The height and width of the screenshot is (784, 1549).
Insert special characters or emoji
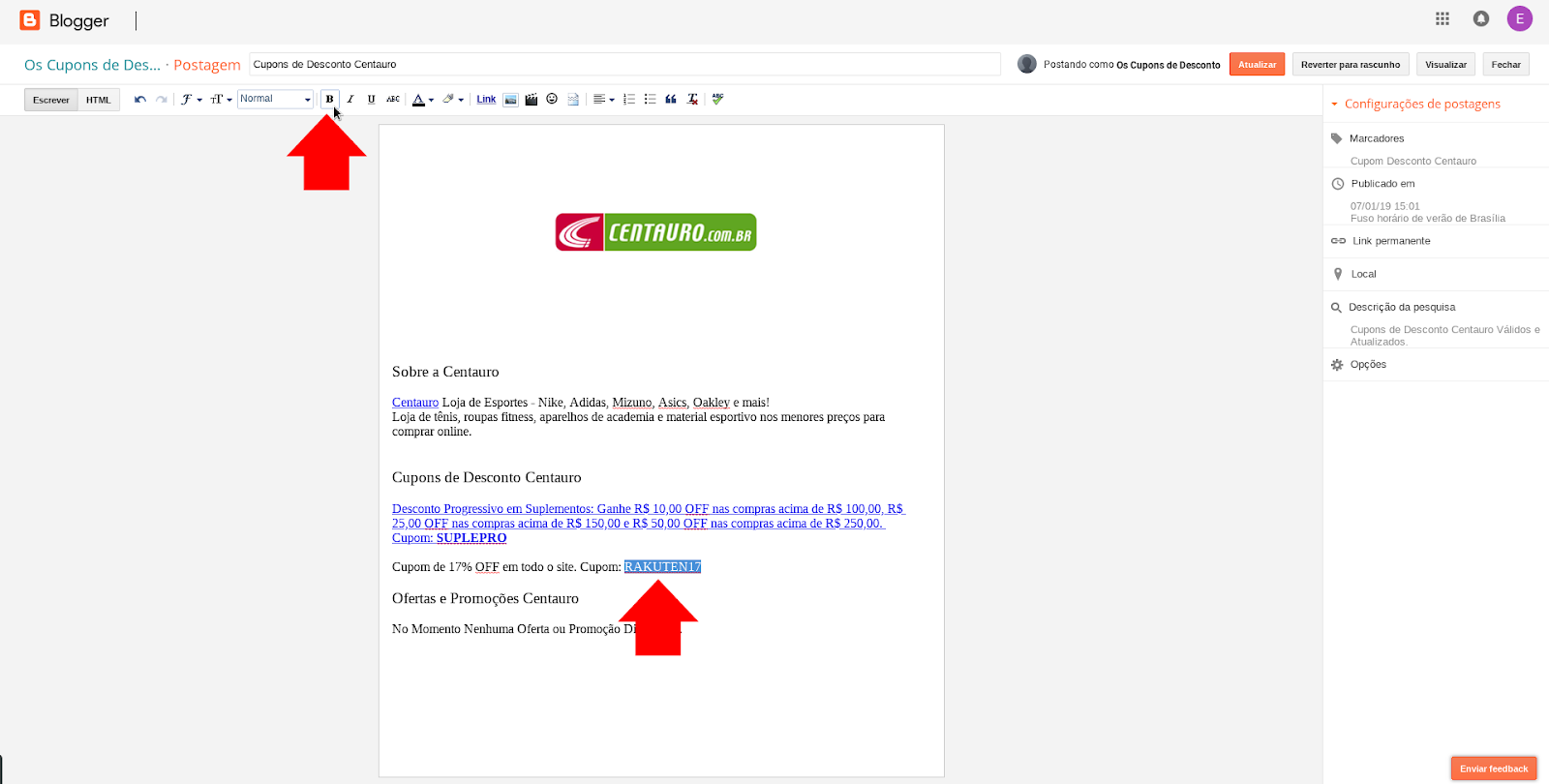[x=552, y=100]
